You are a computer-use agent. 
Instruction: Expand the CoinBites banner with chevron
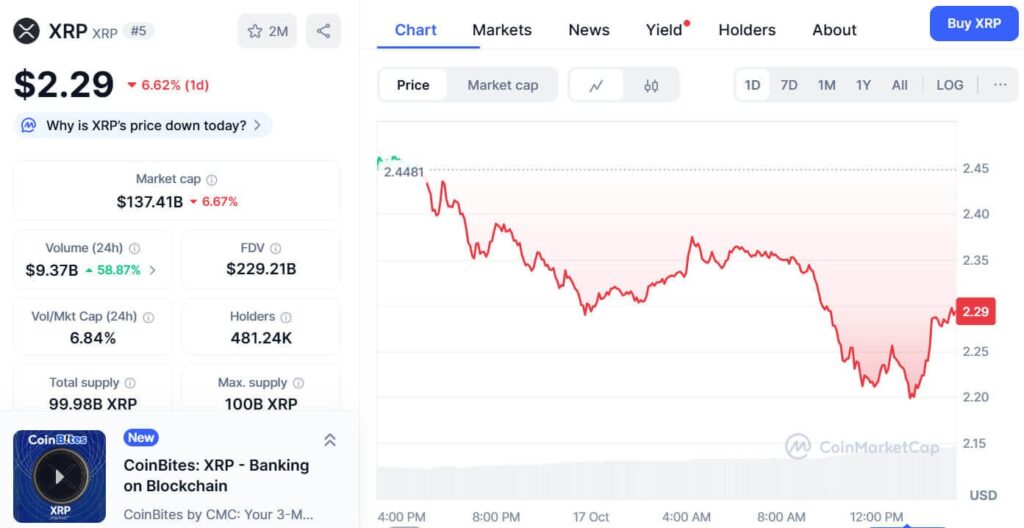pos(330,440)
